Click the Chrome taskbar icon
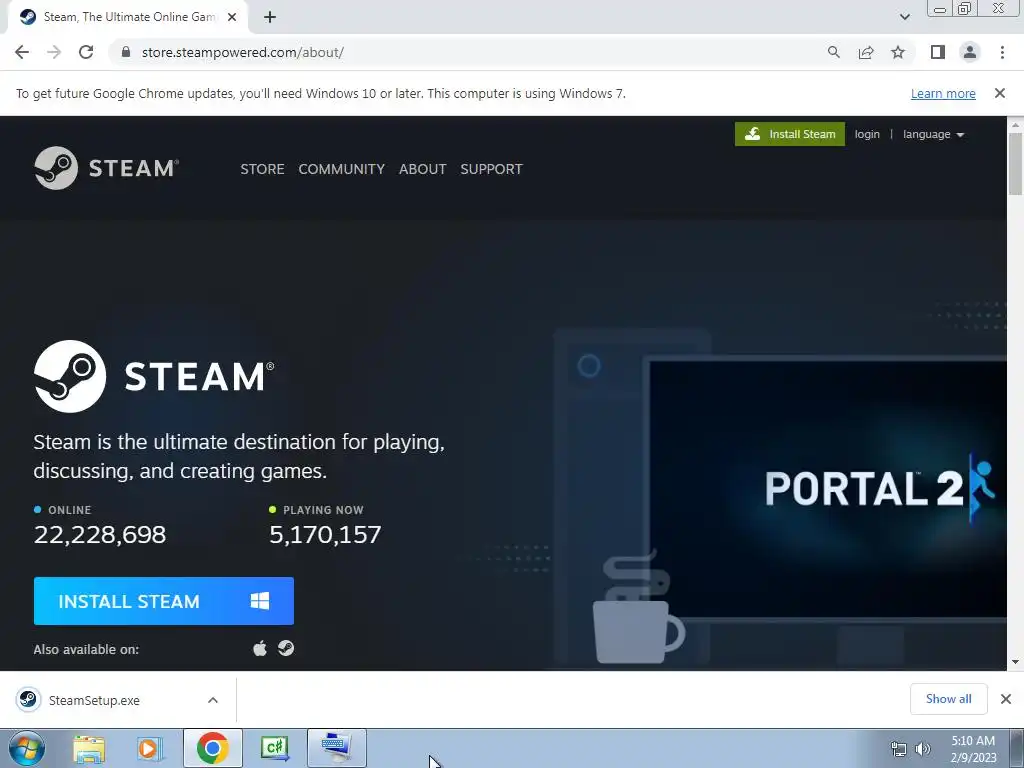Image resolution: width=1024 pixels, height=768 pixels. coord(212,748)
